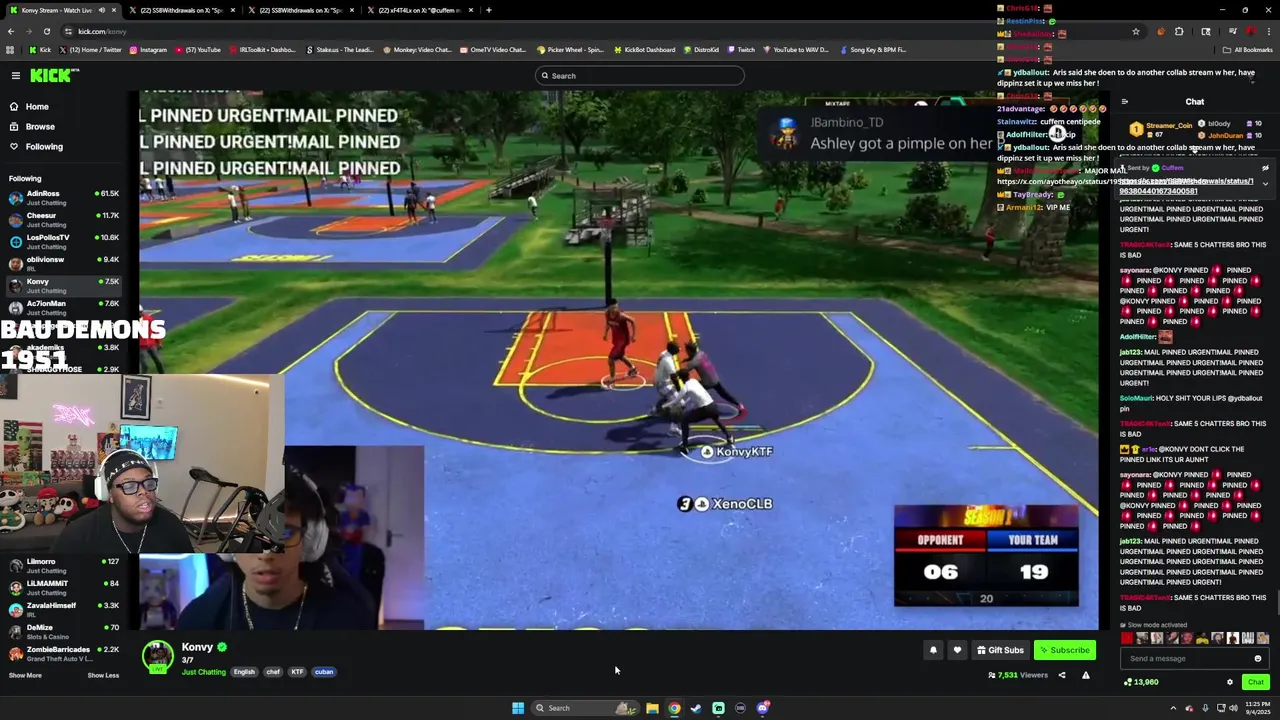Focus the Kick search field
This screenshot has width=1280, height=720.
(640, 76)
